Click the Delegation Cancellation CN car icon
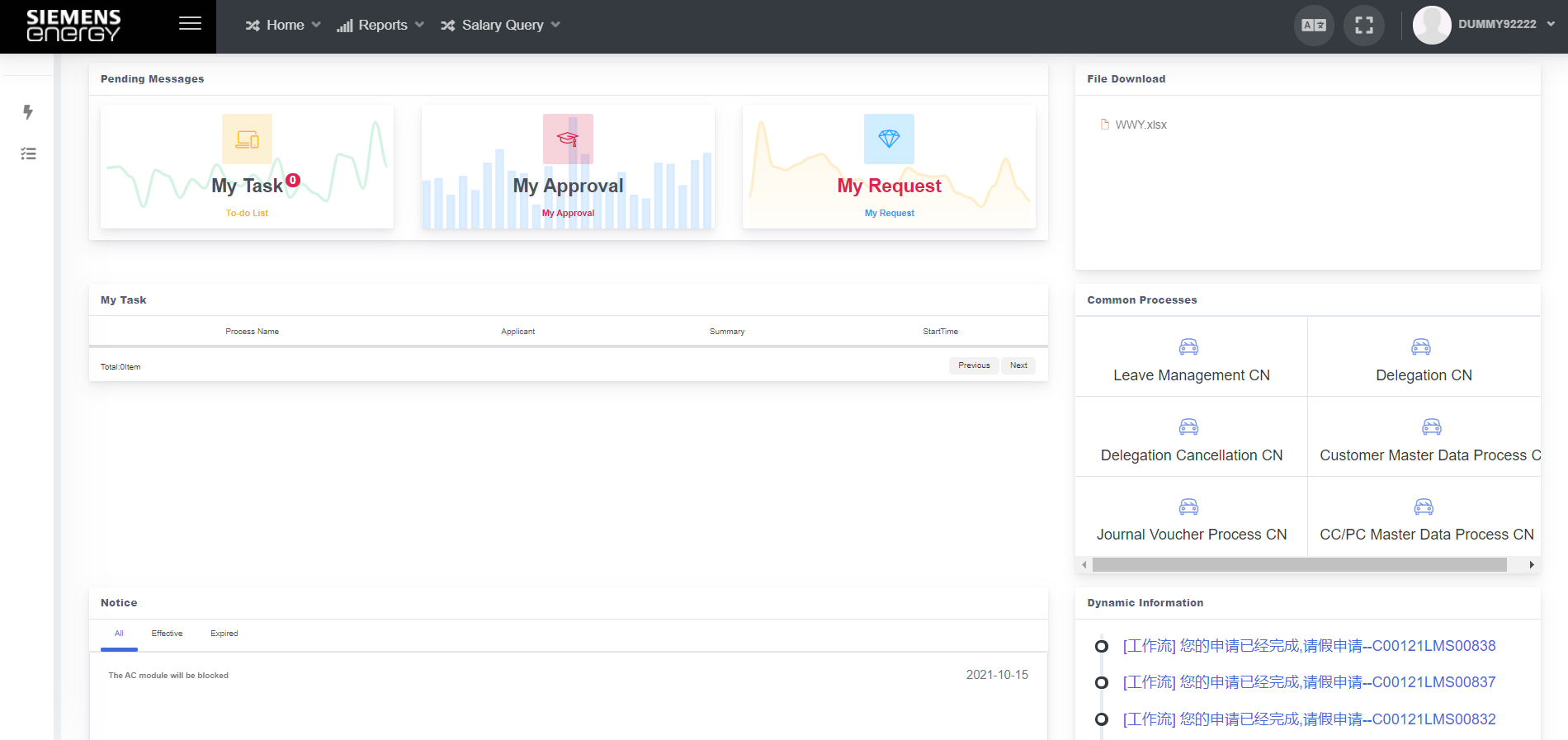This screenshot has width=1568, height=740. point(1188,427)
